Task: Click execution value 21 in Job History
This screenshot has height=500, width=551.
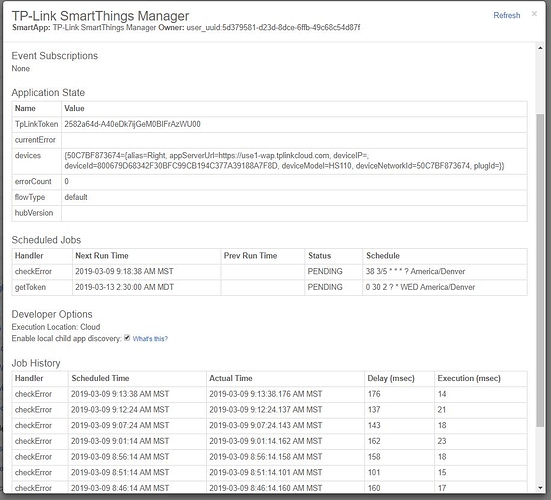Action: tap(442, 410)
